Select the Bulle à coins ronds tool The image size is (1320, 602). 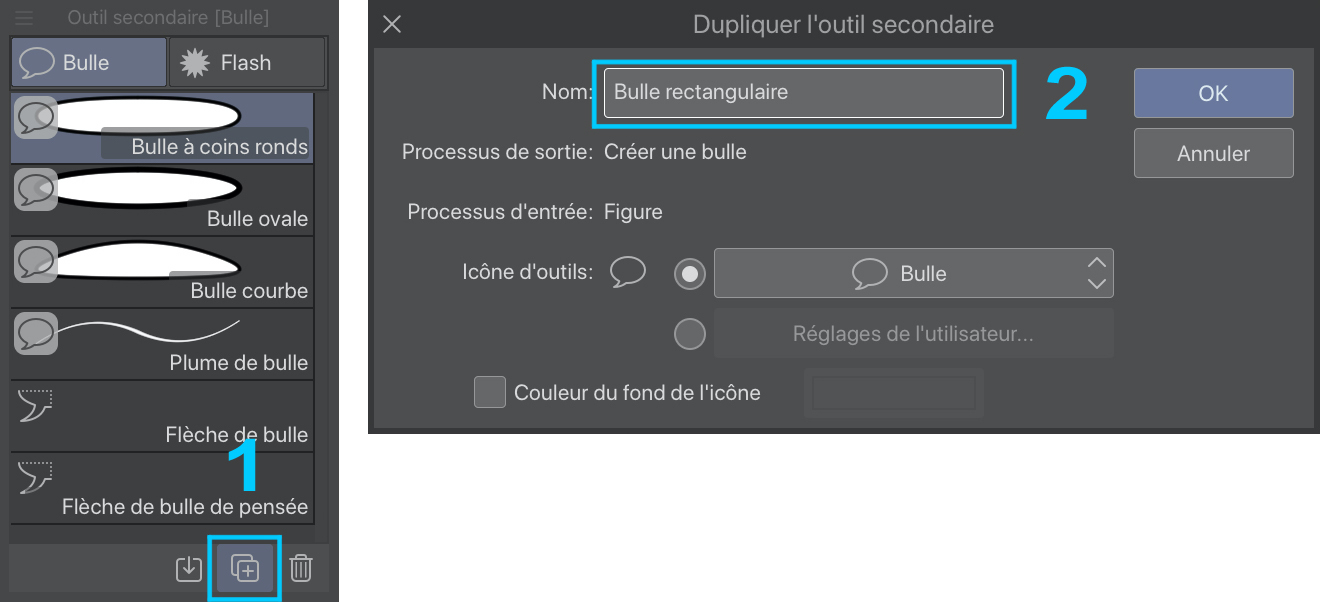coord(162,128)
